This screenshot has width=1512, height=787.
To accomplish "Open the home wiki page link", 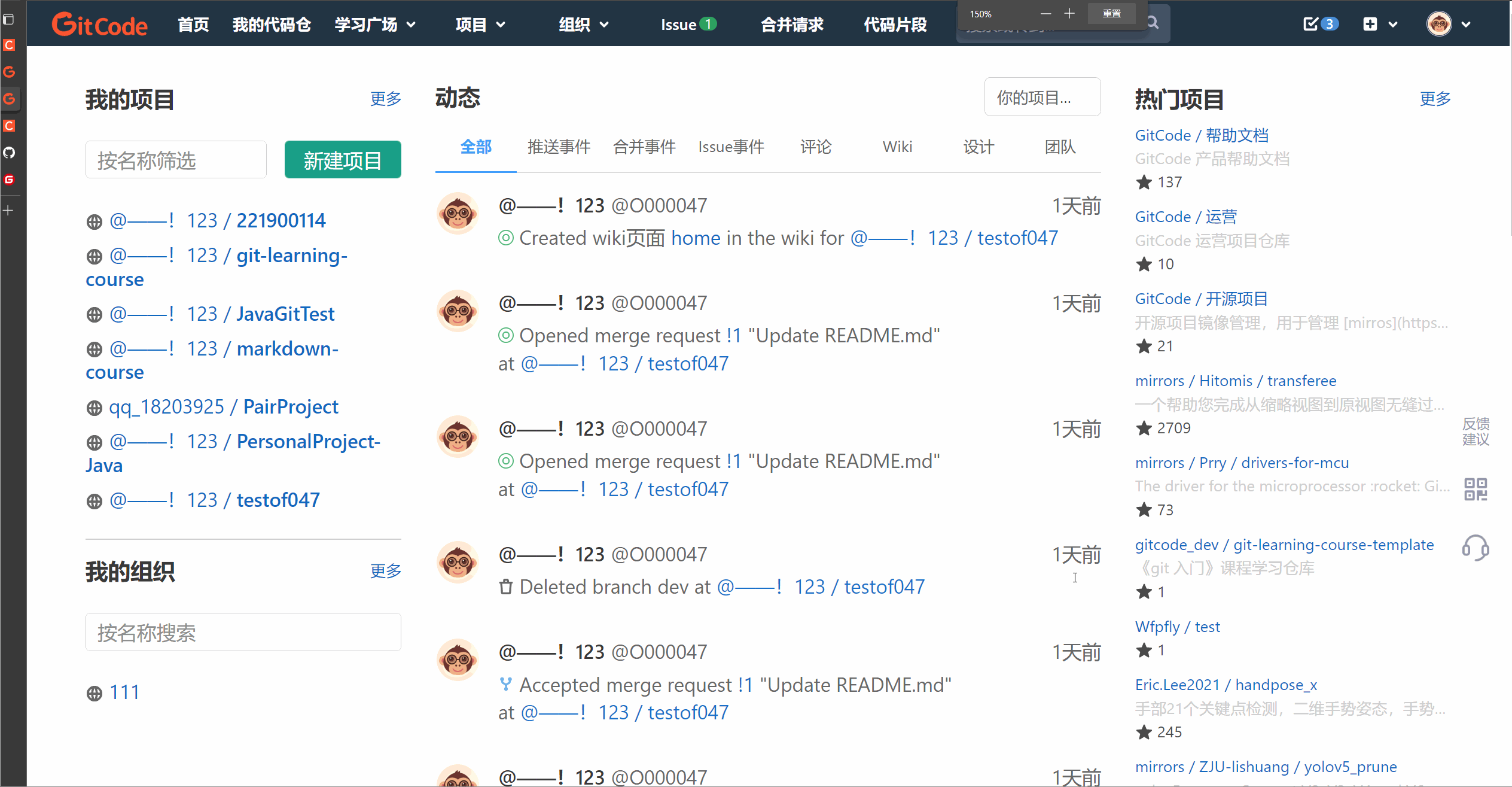I will [x=696, y=238].
